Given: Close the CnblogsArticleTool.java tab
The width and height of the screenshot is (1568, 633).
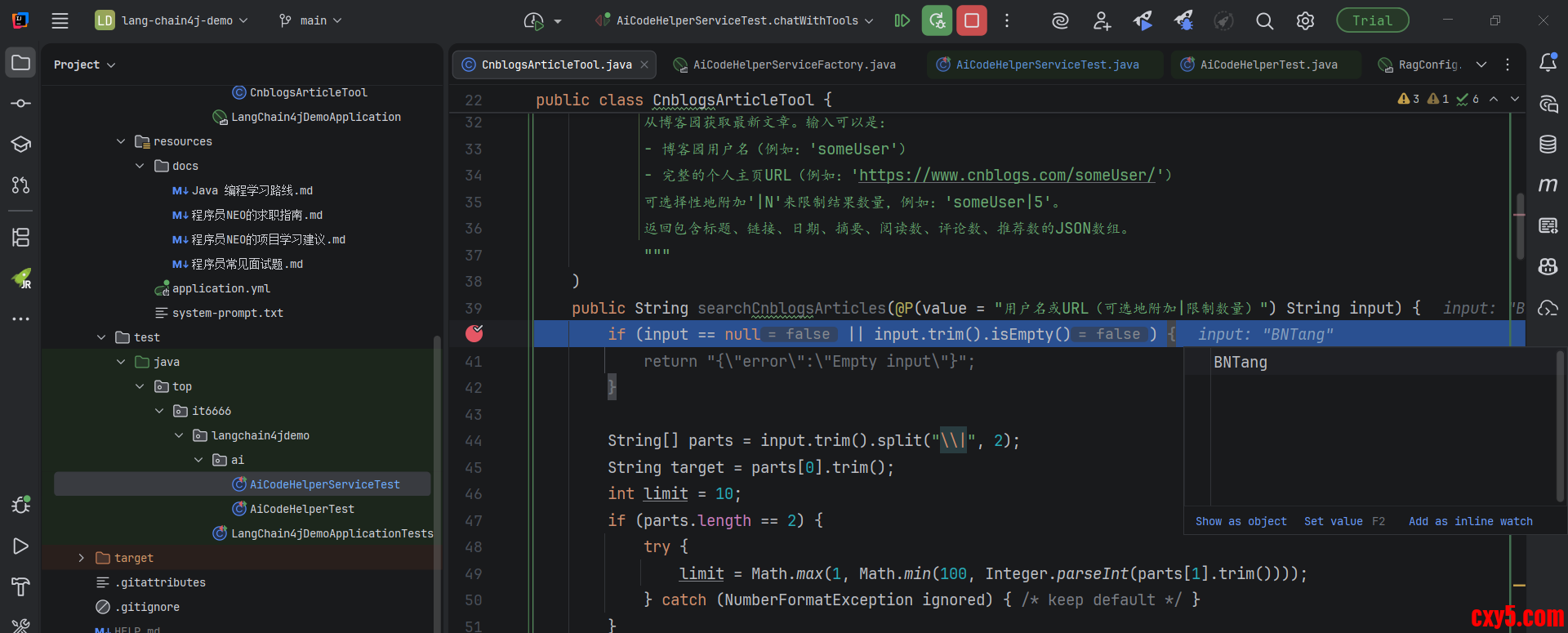Looking at the screenshot, I should click(644, 65).
